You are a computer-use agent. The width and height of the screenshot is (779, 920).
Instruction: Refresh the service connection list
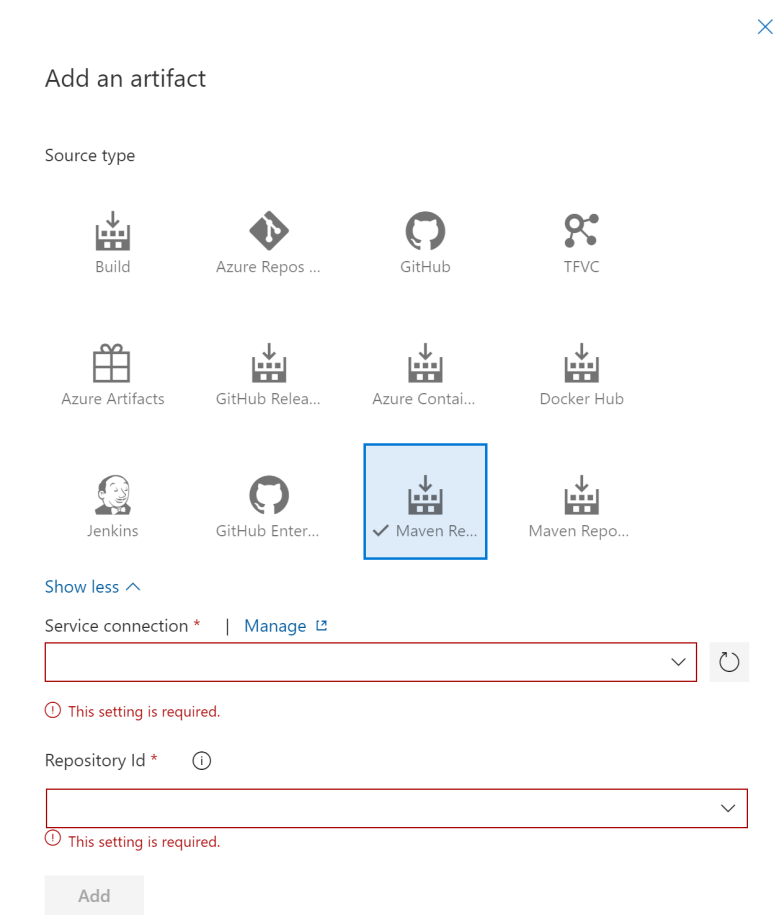tap(729, 662)
